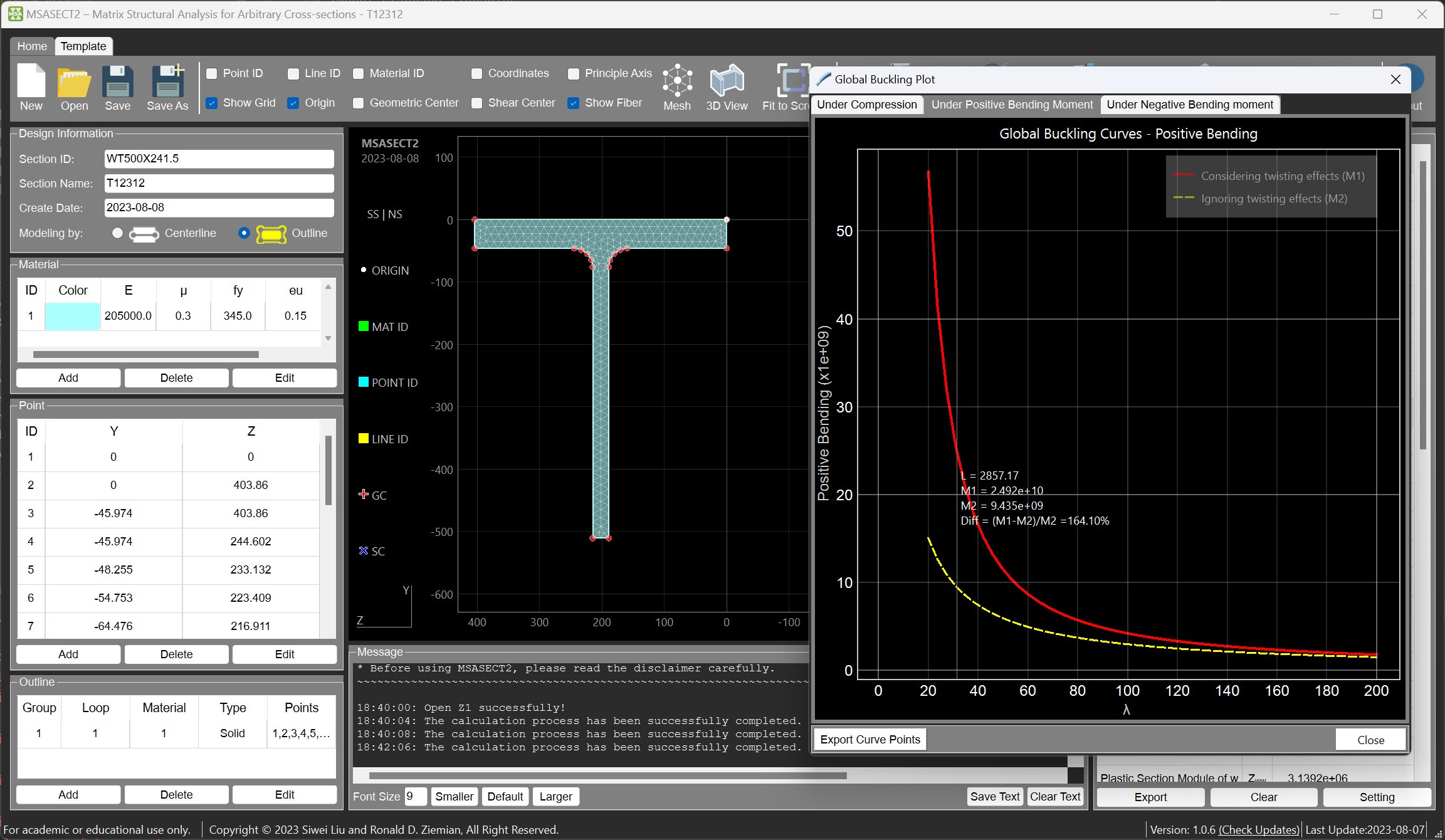1445x840 pixels.
Task: Click the New file icon
Action: pyautogui.click(x=31, y=81)
